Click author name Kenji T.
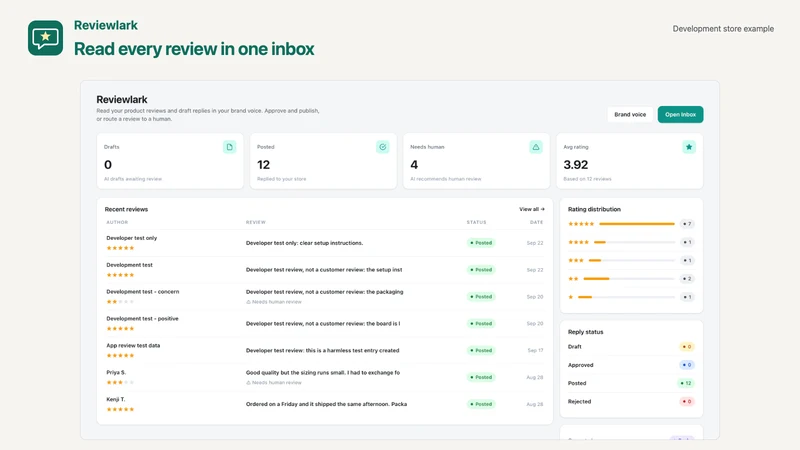The height and width of the screenshot is (450, 800). 116,399
